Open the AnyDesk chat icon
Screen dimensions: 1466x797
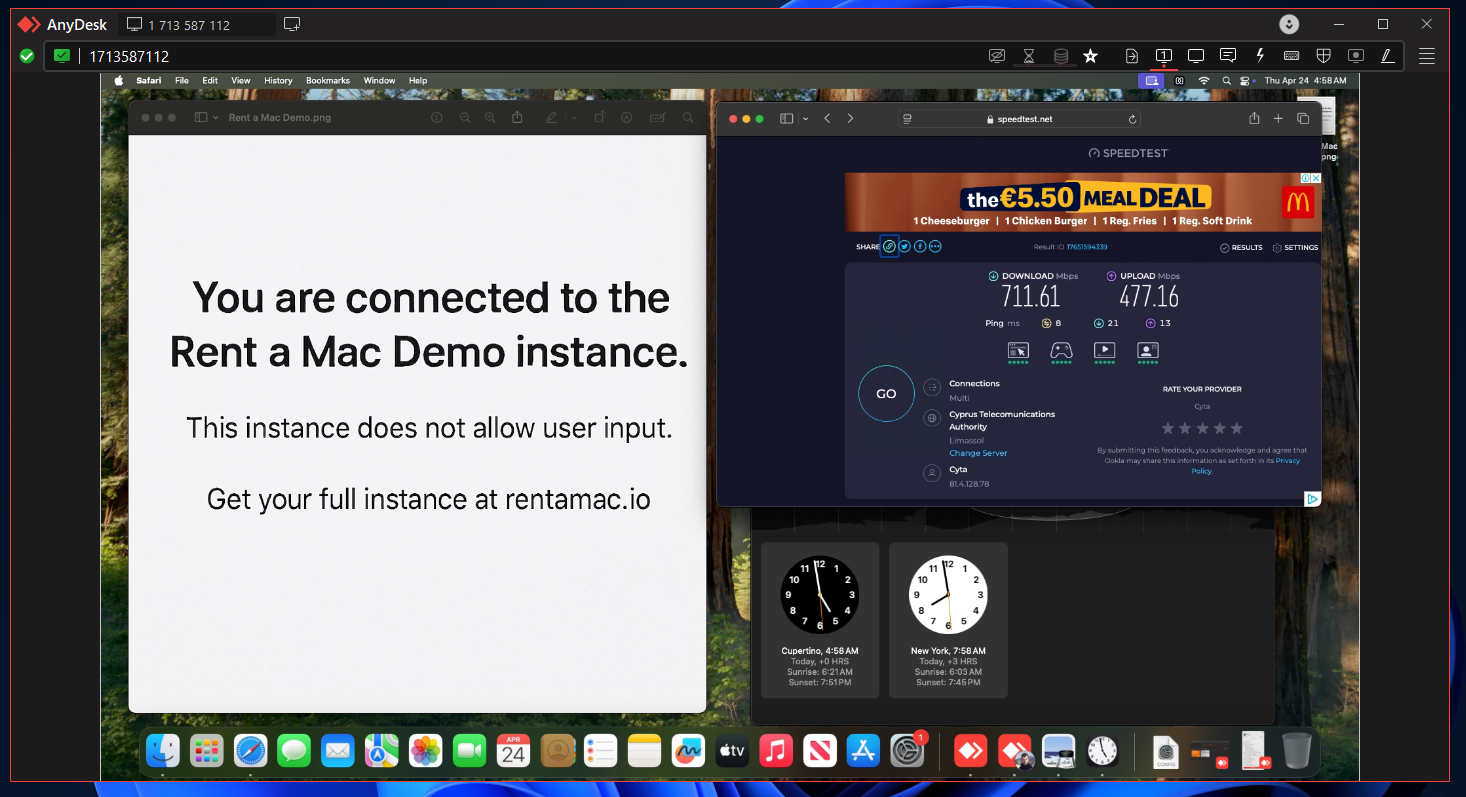(1227, 56)
